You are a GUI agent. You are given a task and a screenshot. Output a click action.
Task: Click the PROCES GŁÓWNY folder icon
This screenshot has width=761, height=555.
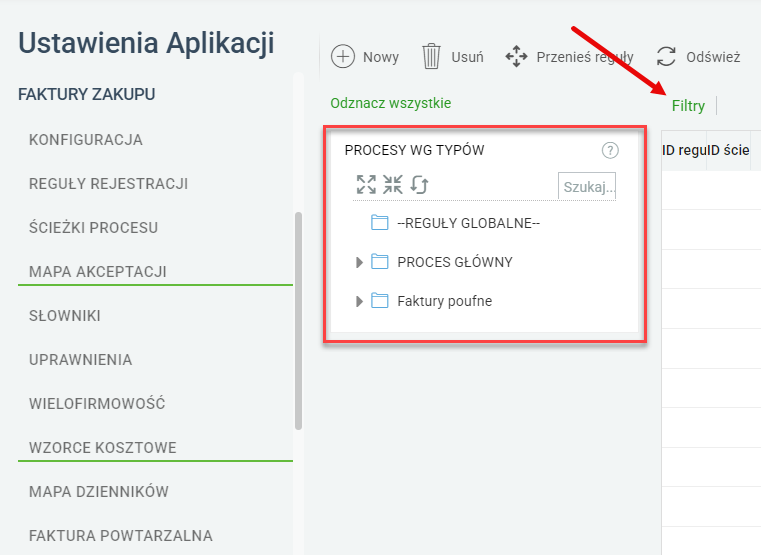click(x=380, y=262)
